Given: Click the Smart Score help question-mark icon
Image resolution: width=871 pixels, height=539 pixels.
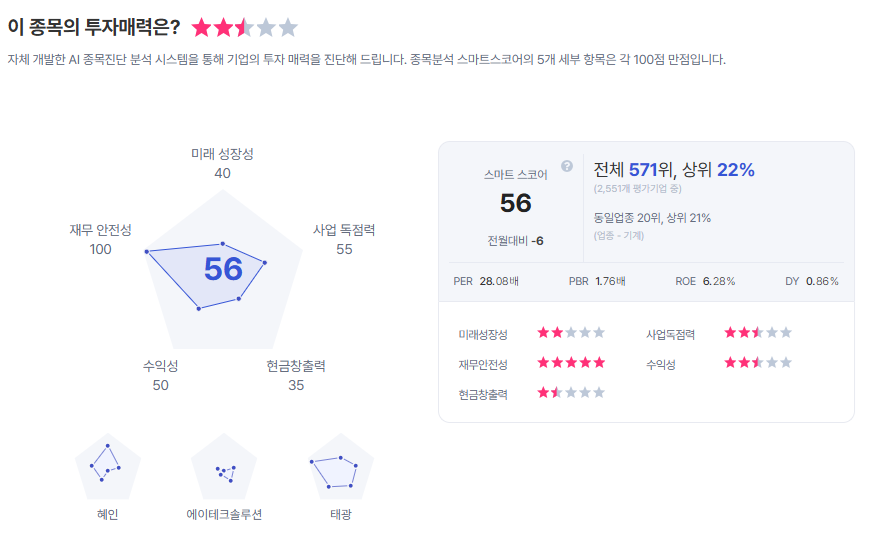Looking at the screenshot, I should (x=567, y=166).
